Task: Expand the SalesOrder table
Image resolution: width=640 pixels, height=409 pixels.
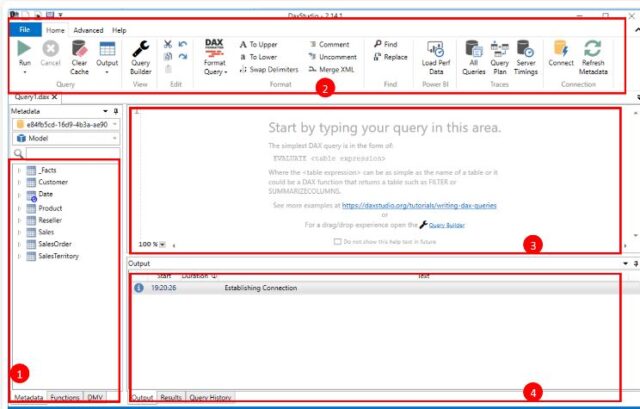Action: [x=19, y=244]
